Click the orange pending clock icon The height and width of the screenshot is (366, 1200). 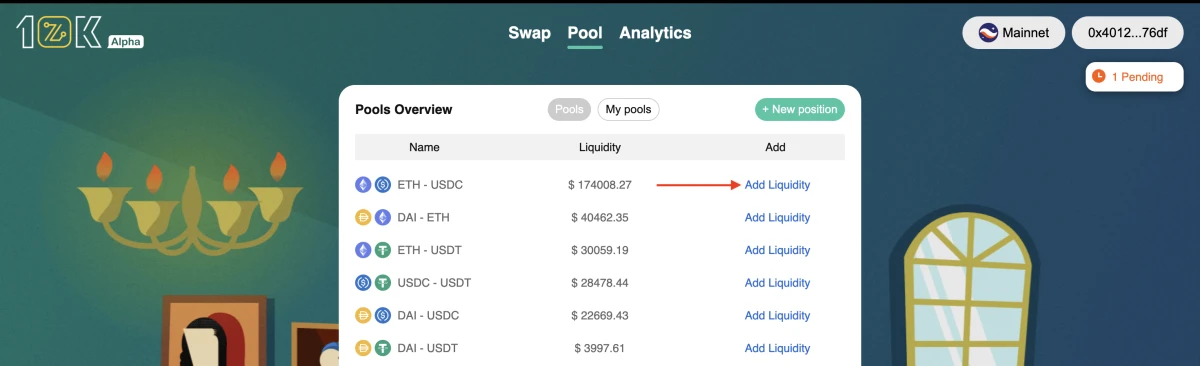point(1098,77)
